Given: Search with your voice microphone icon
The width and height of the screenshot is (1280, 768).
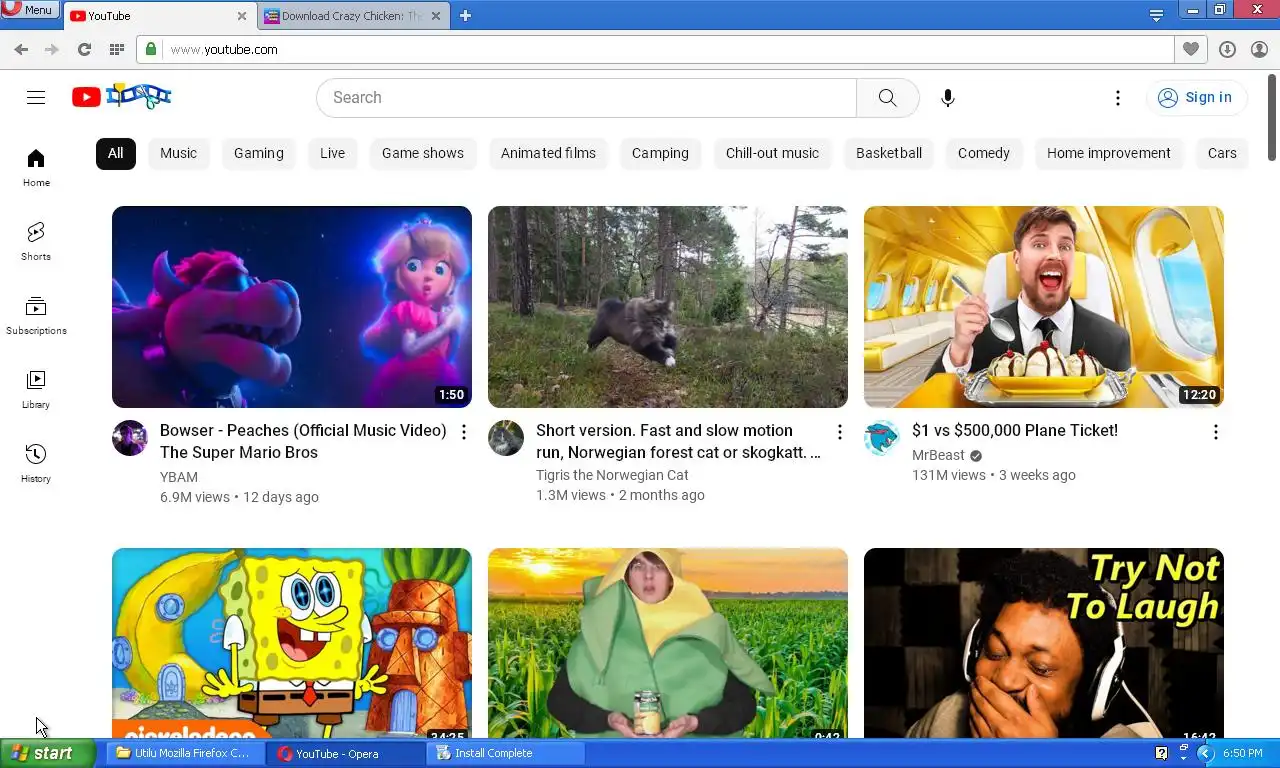Looking at the screenshot, I should coord(948,97).
